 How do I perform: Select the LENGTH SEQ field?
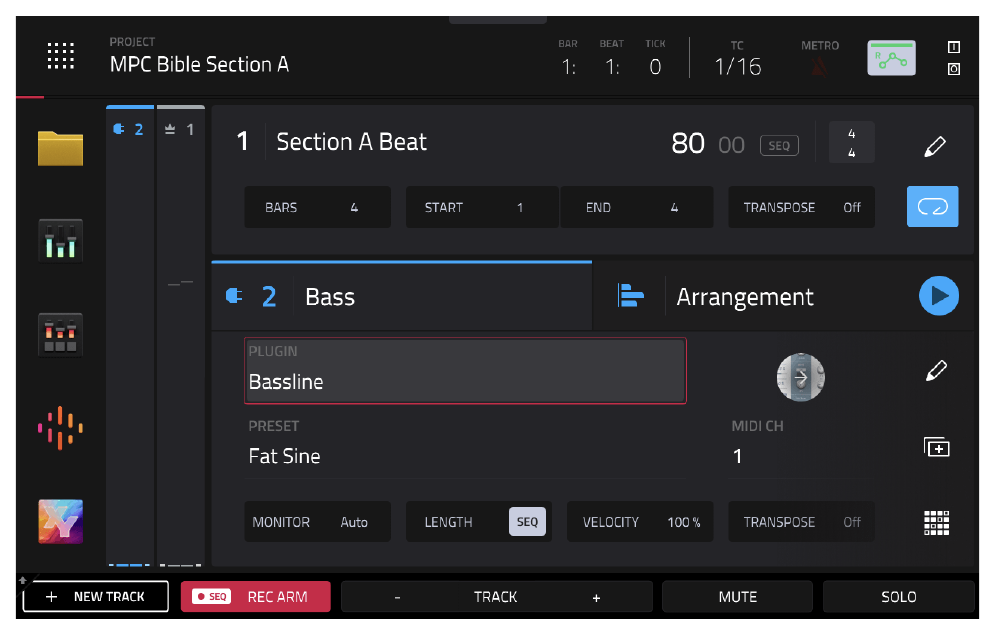pyautogui.click(x=478, y=522)
